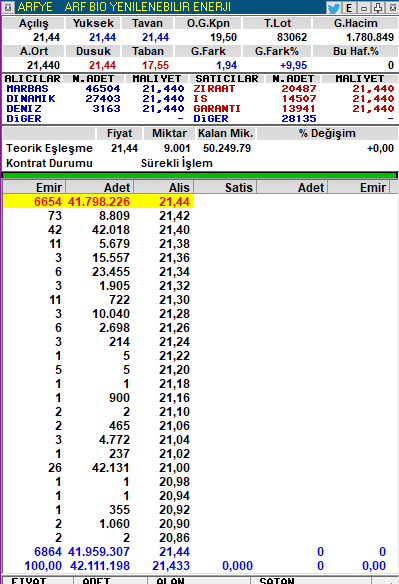399x584 pixels.
Task: Select the 21,22 bid price row
Action: 98,356
